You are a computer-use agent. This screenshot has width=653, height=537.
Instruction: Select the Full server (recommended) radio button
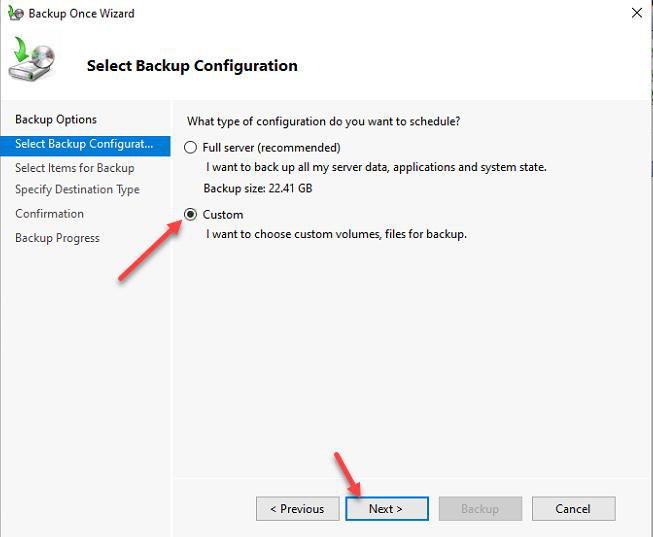pyautogui.click(x=190, y=147)
